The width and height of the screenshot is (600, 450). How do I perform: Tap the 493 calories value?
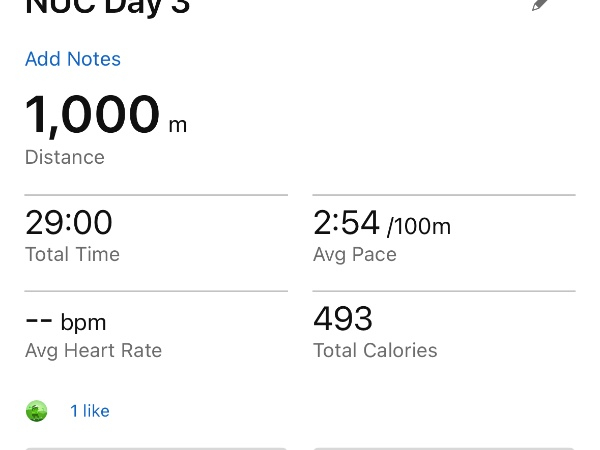343,319
